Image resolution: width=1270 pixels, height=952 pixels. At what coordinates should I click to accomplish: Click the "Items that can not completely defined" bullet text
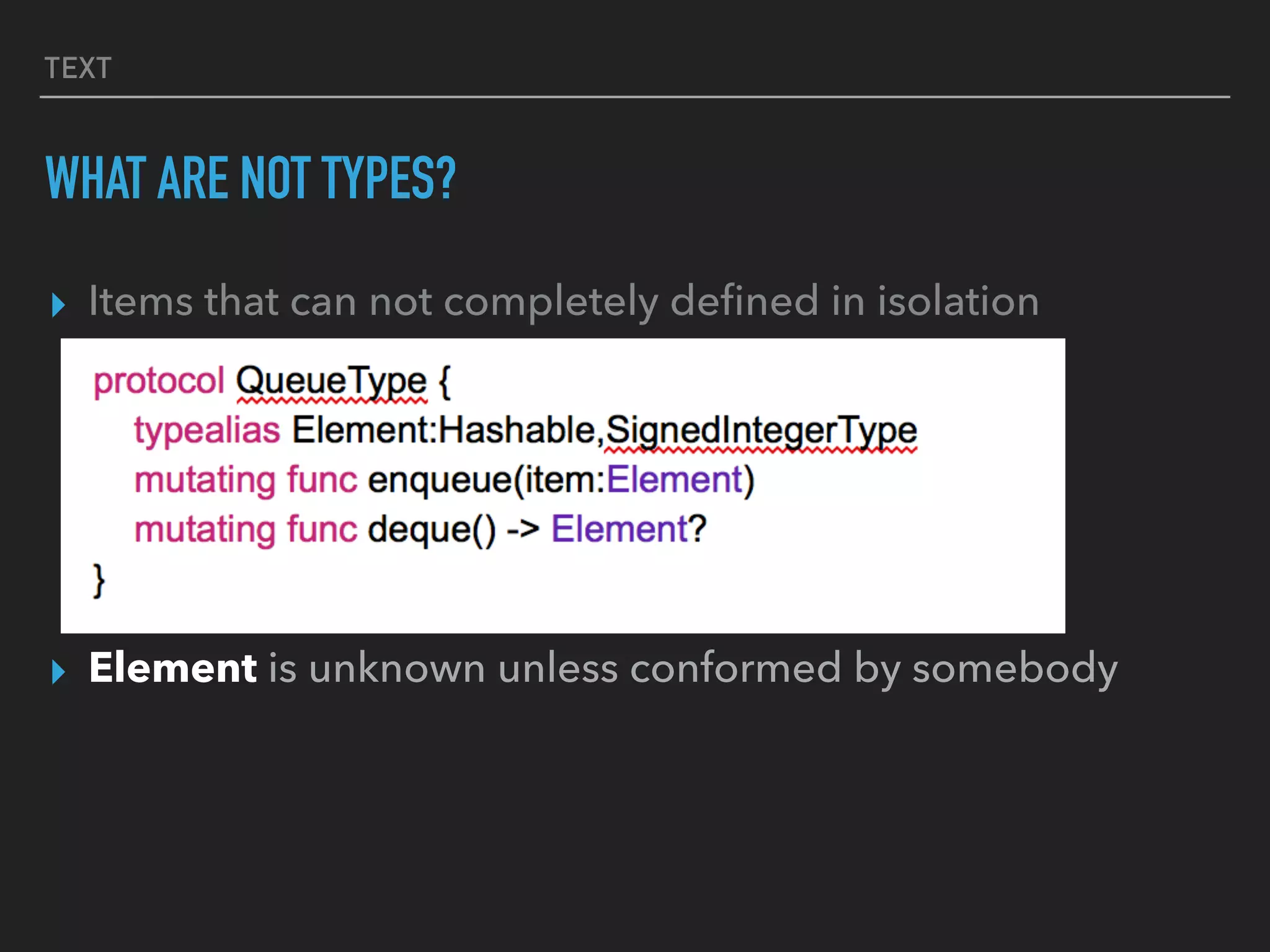pos(563,302)
